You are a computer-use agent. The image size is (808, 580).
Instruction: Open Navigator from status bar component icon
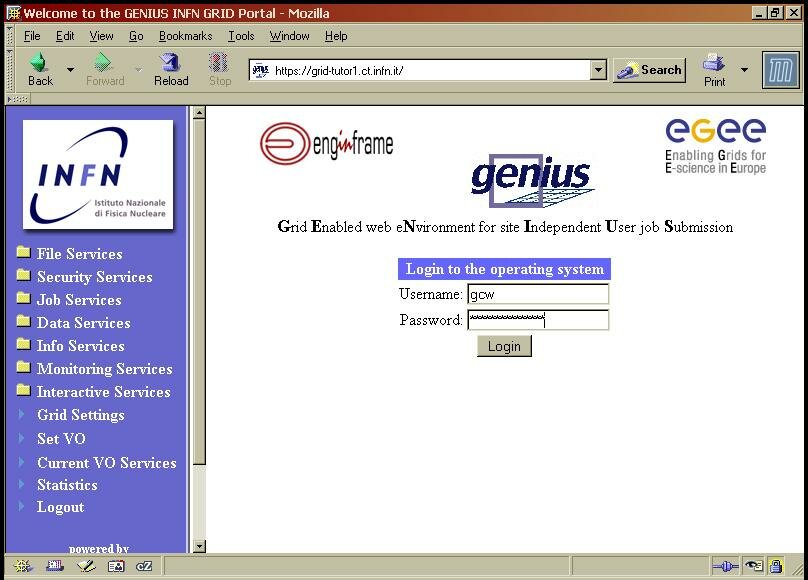coord(22,566)
